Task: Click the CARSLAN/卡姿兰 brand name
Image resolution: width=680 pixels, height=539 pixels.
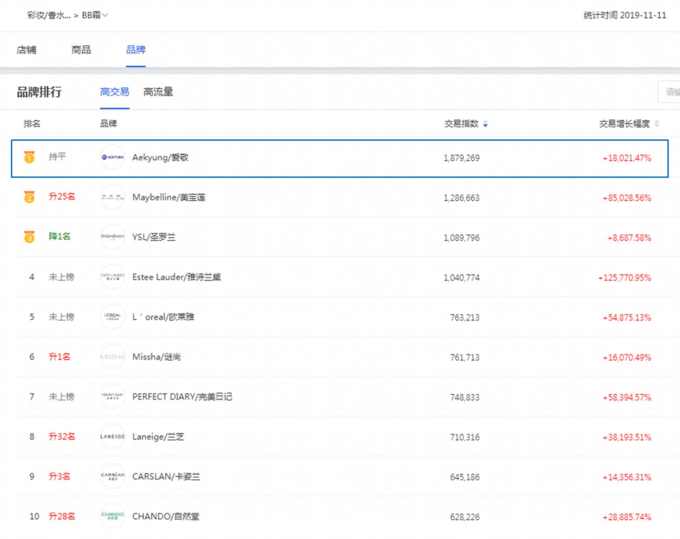Action: pyautogui.click(x=166, y=477)
